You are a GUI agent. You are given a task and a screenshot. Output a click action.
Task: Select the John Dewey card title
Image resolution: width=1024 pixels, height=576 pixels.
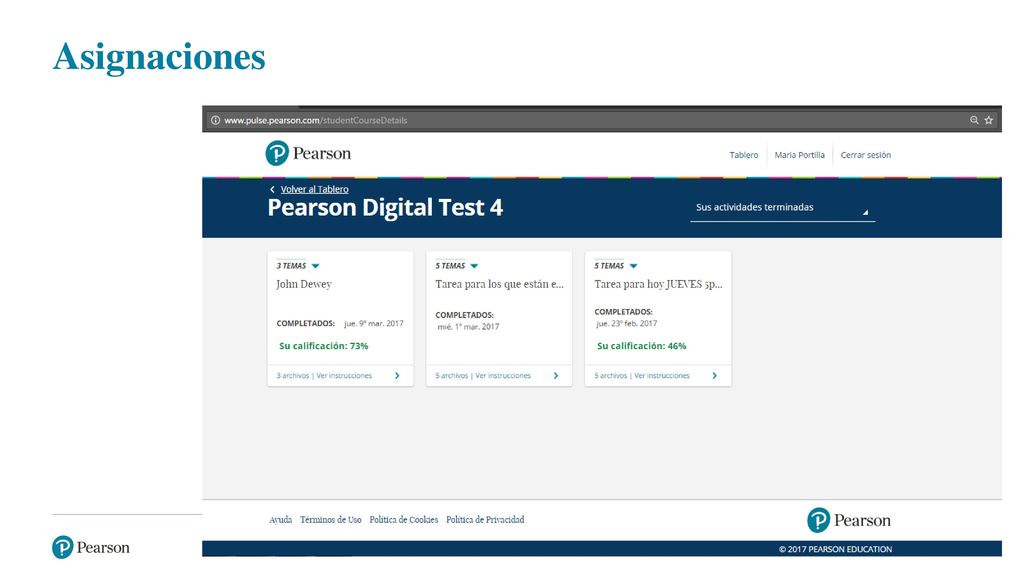304,284
